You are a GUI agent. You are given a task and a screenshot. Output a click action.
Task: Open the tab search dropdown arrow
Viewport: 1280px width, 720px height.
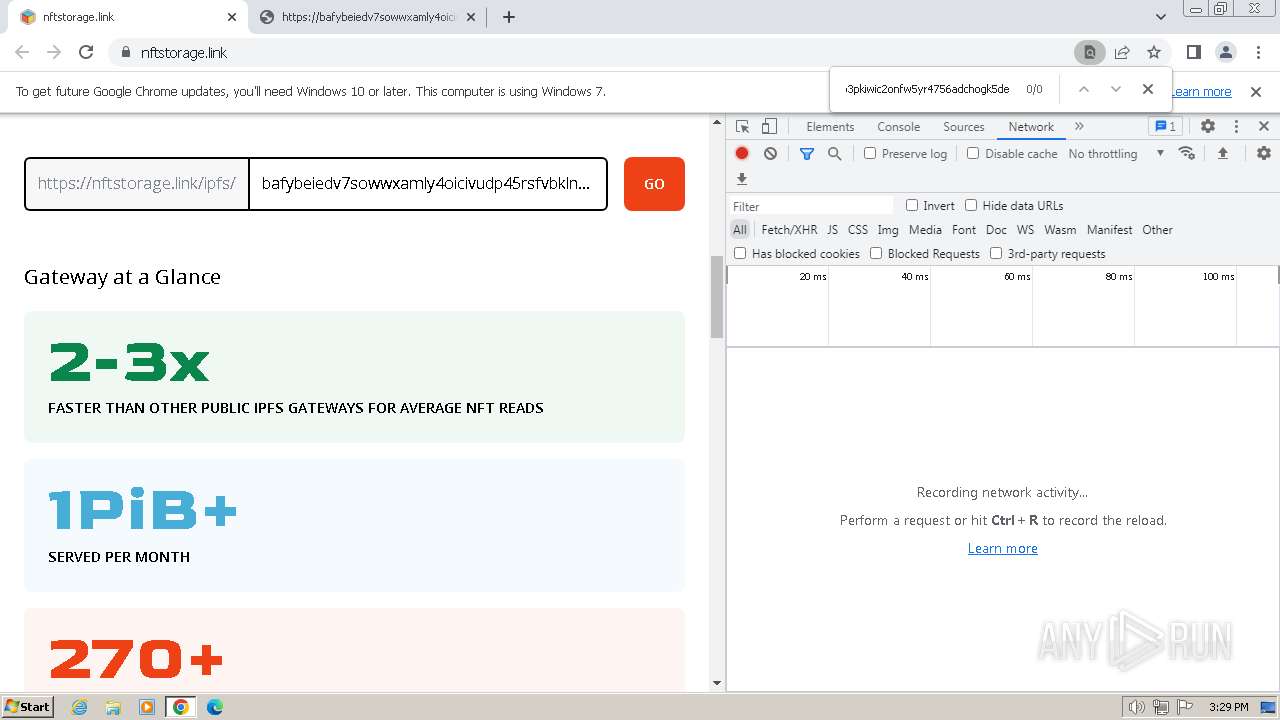1161,17
